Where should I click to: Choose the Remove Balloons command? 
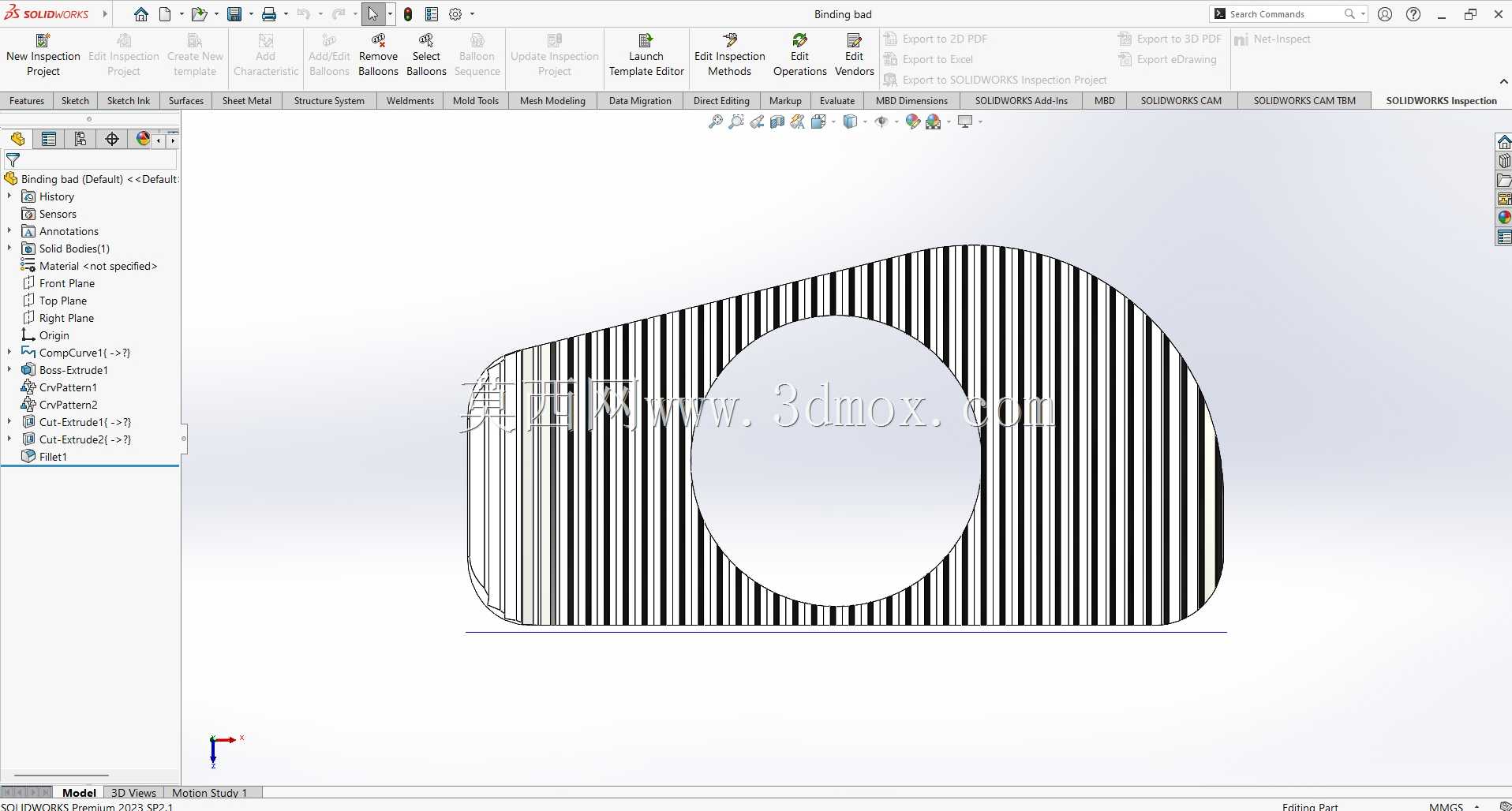[378, 54]
